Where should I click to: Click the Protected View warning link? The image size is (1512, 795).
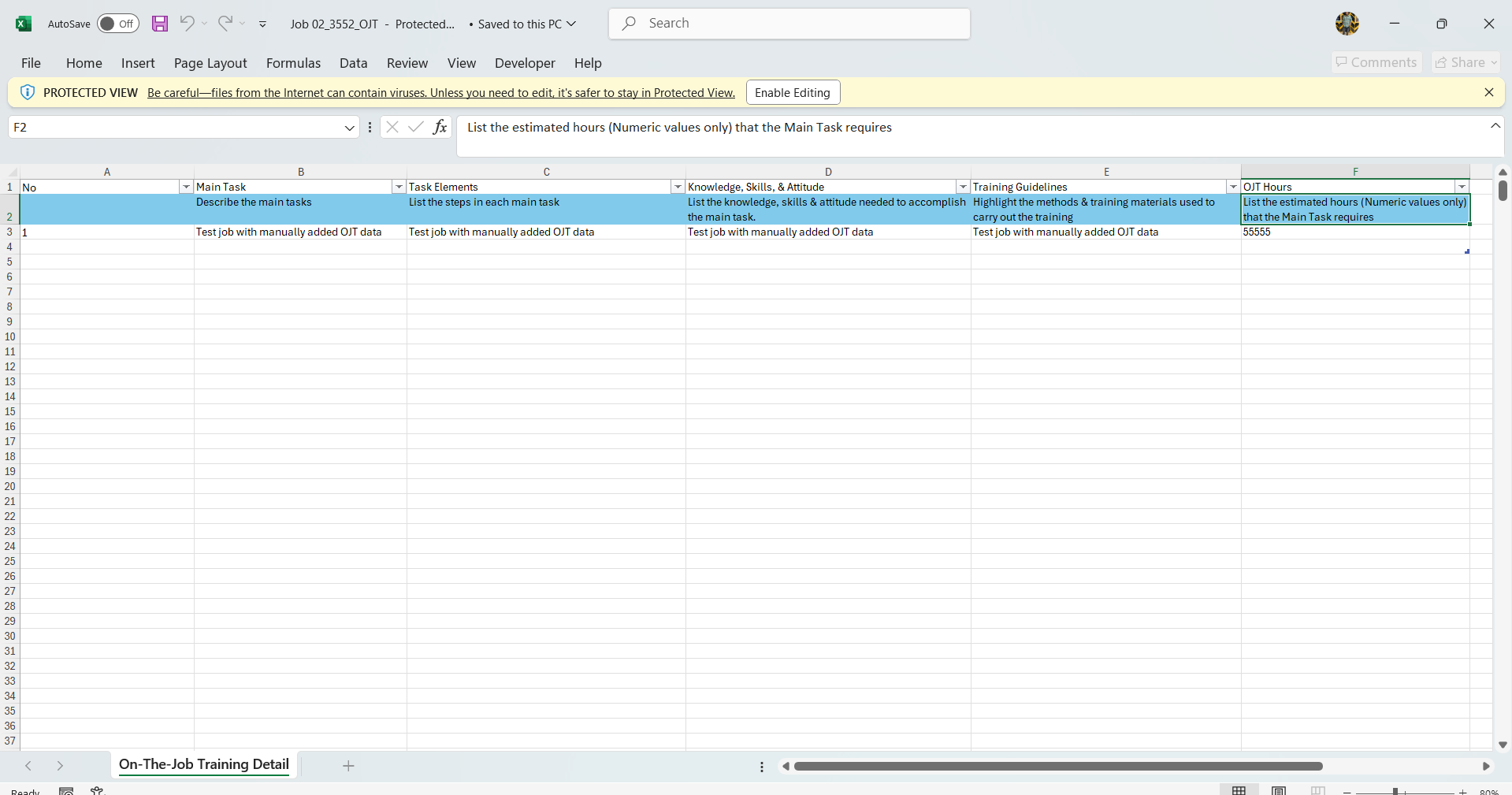[x=440, y=93]
